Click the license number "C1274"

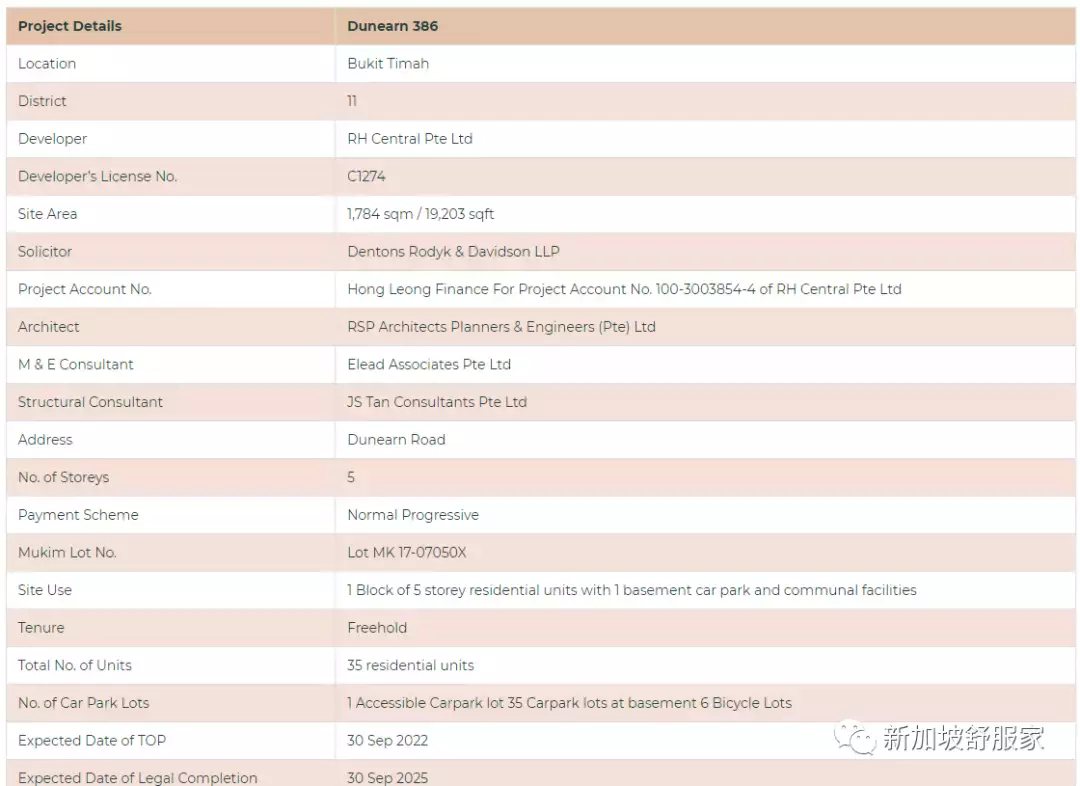pos(366,176)
